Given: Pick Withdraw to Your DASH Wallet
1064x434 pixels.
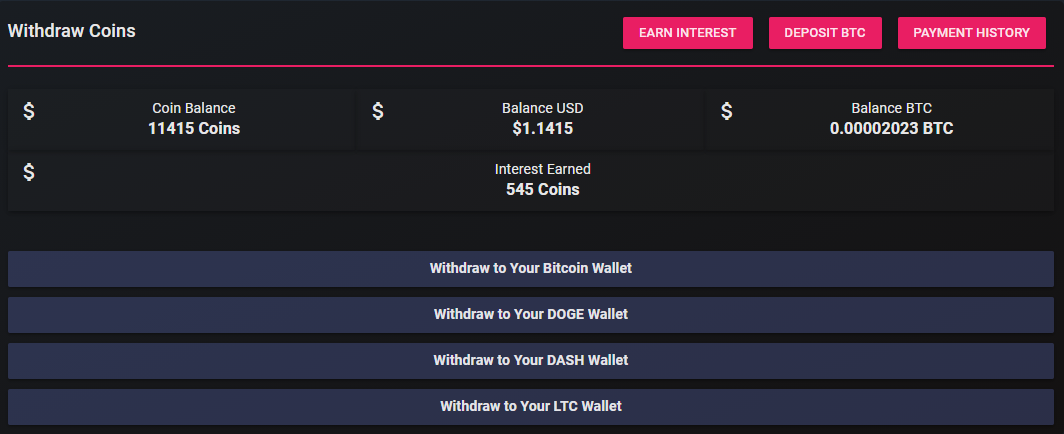Looking at the screenshot, I should click(531, 360).
